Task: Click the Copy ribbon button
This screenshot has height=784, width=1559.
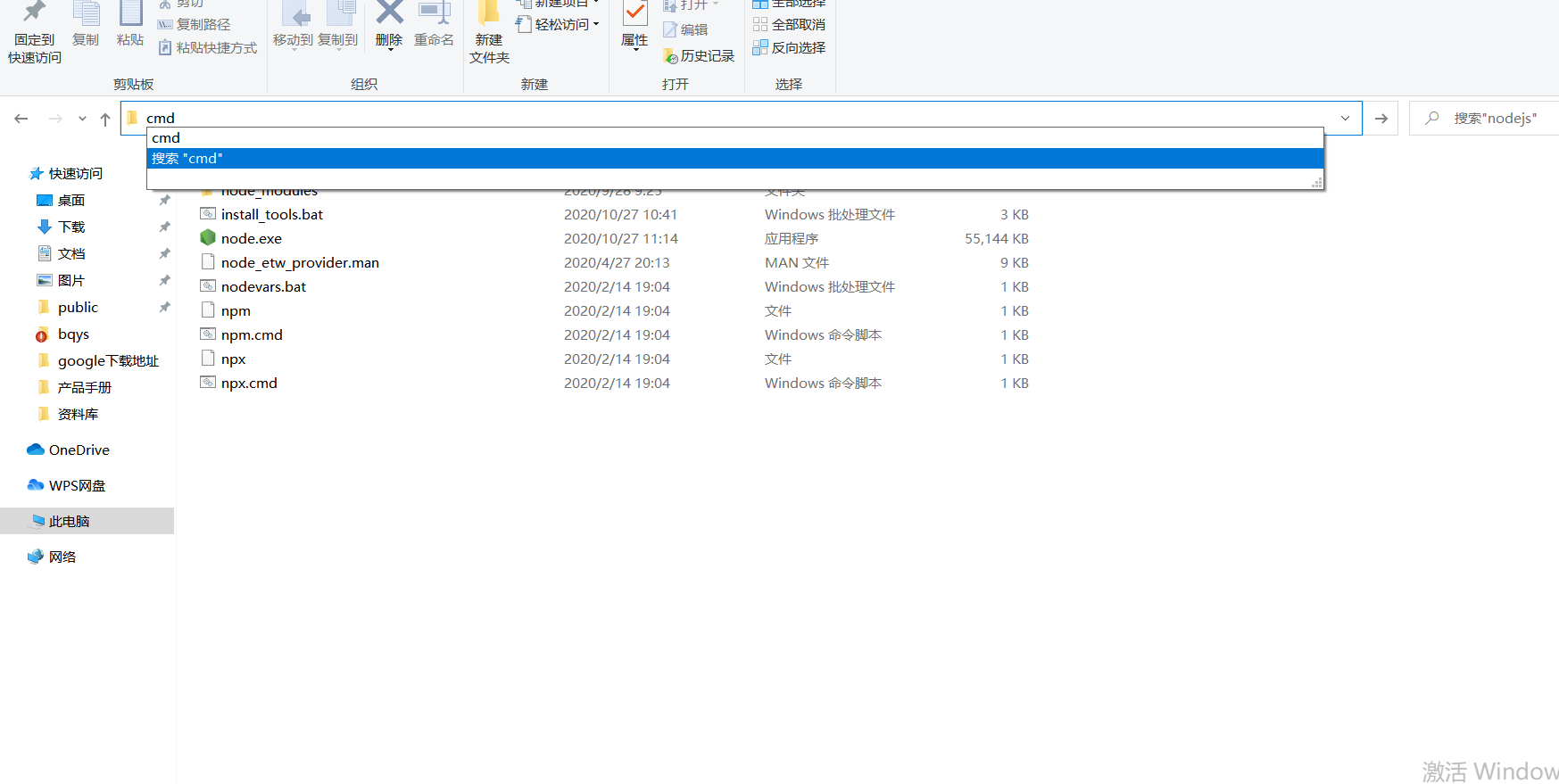Action: tap(86, 25)
